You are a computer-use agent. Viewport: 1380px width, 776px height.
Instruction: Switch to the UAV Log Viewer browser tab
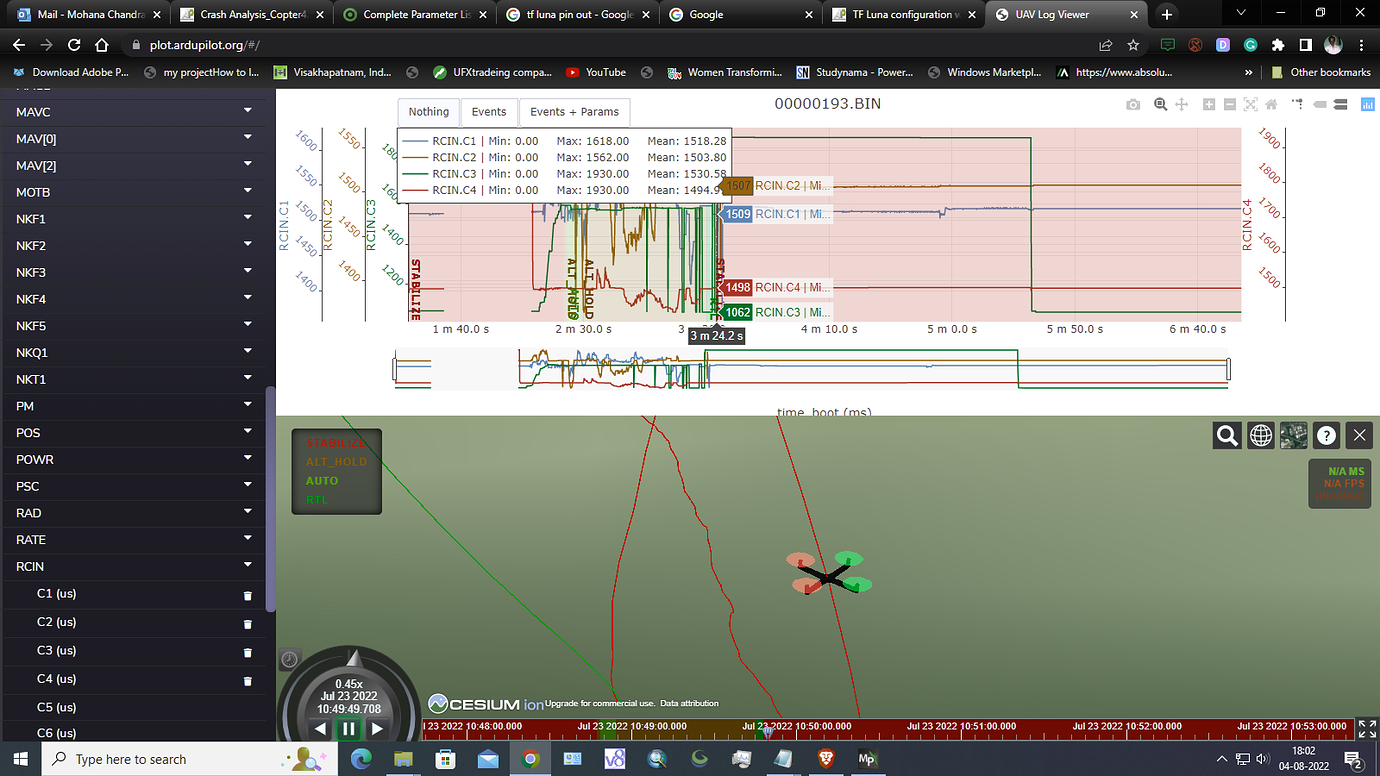pos(1063,15)
